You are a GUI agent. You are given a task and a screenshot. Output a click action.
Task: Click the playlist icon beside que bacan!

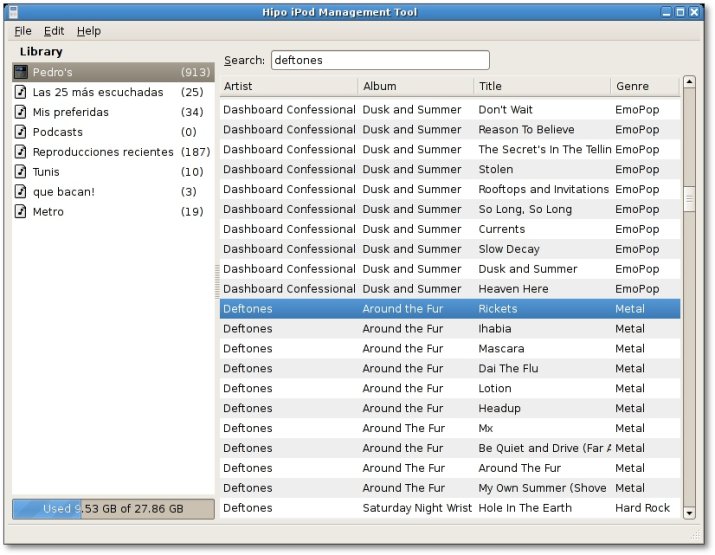pos(21,192)
